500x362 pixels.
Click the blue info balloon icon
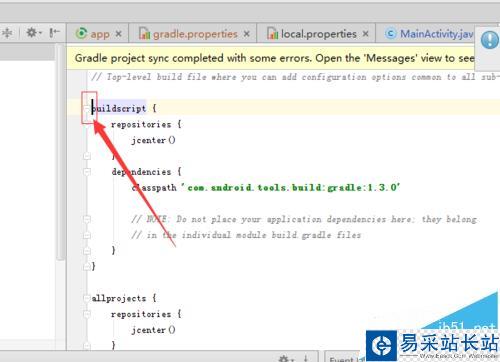490,40
